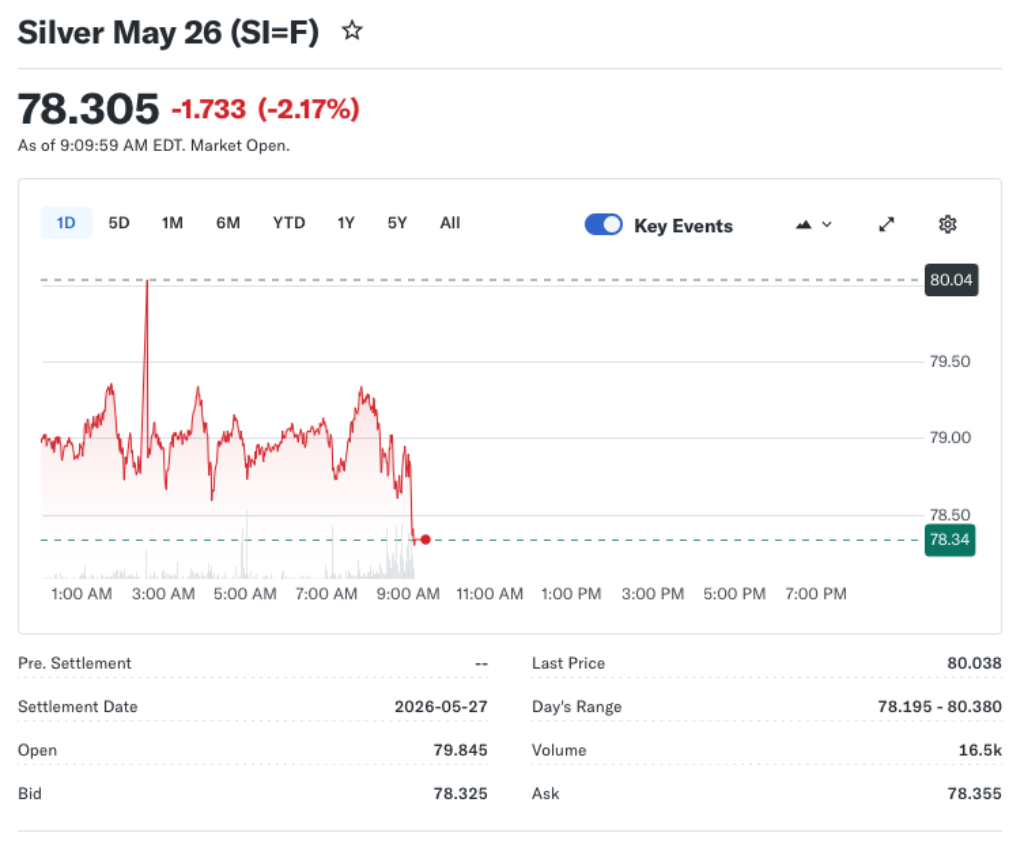
Task: Switch to the 5D time range tab
Action: 118,223
